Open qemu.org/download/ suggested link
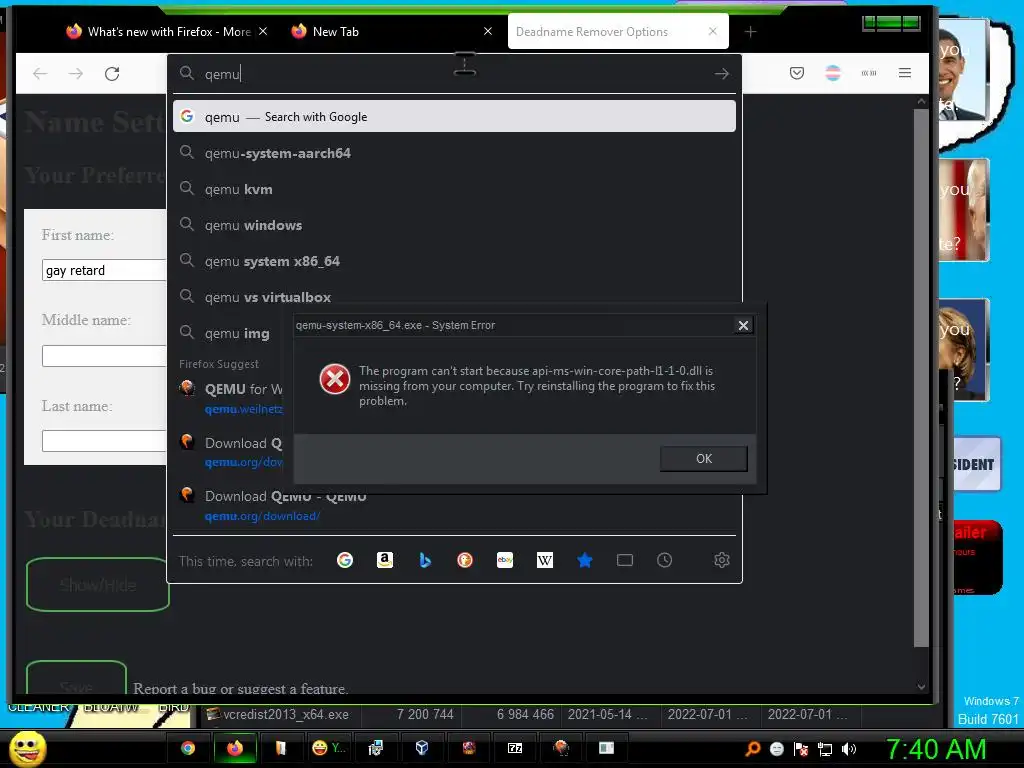The width and height of the screenshot is (1024, 768). (x=262, y=516)
